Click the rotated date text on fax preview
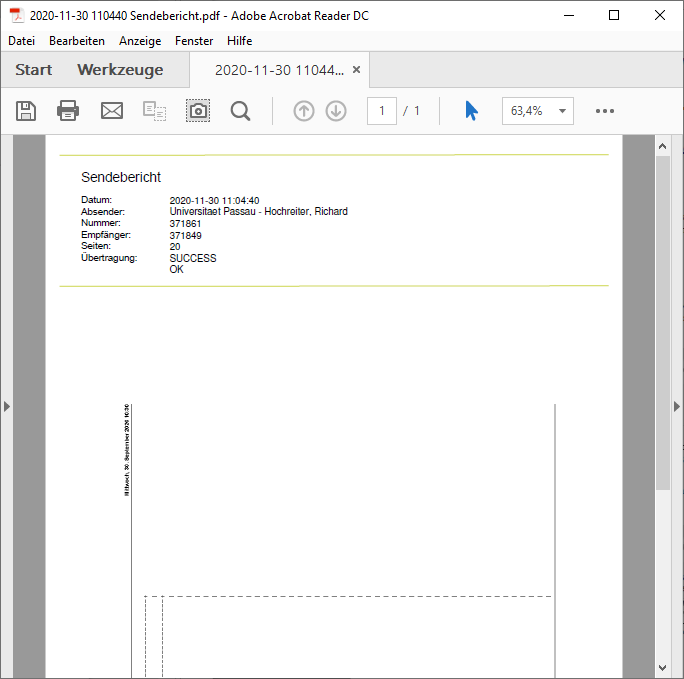Viewport: 684px width, 679px height. click(127, 450)
